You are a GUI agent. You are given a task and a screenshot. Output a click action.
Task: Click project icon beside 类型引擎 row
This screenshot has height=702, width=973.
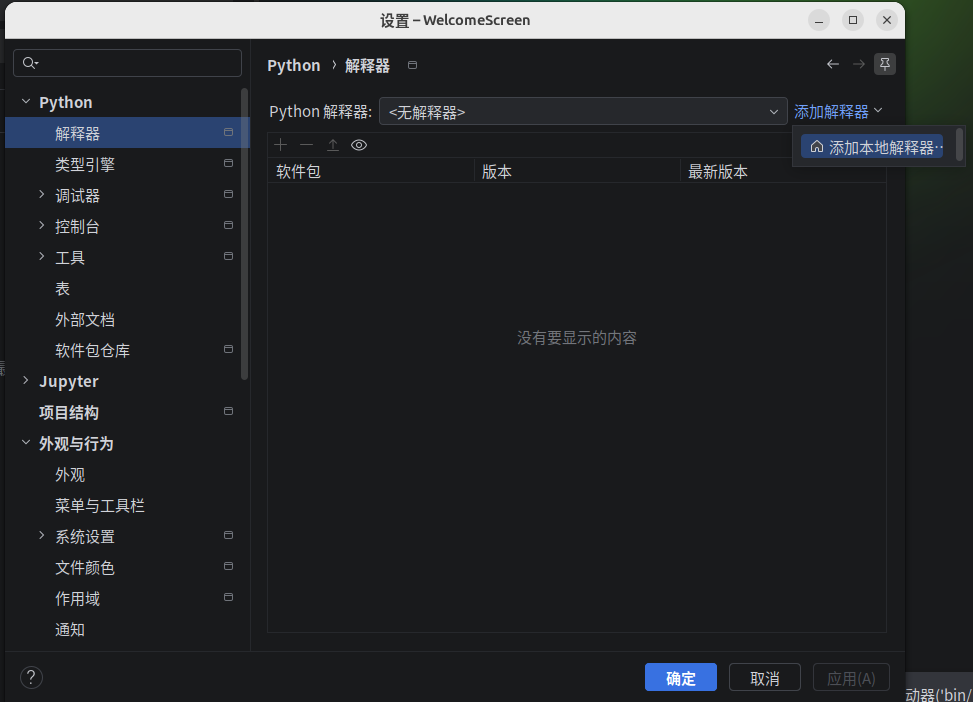228,163
